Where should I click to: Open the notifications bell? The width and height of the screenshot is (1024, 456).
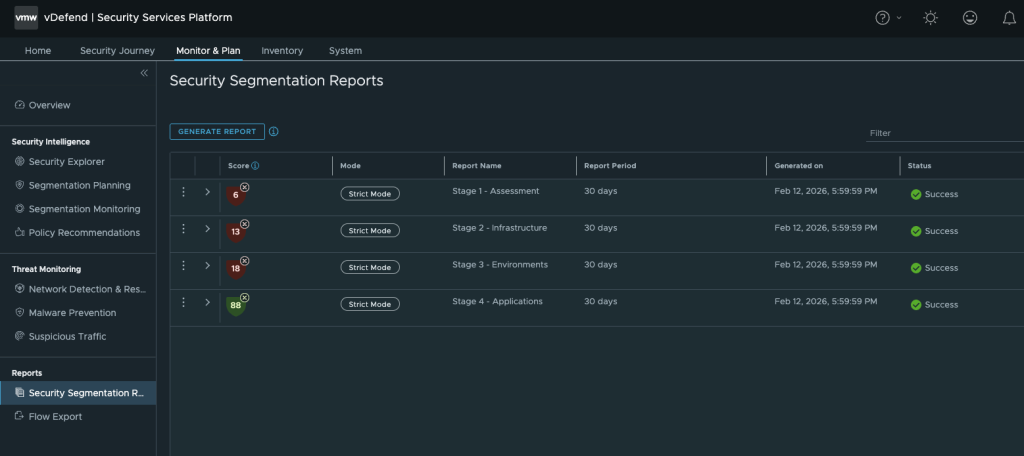(1007, 18)
